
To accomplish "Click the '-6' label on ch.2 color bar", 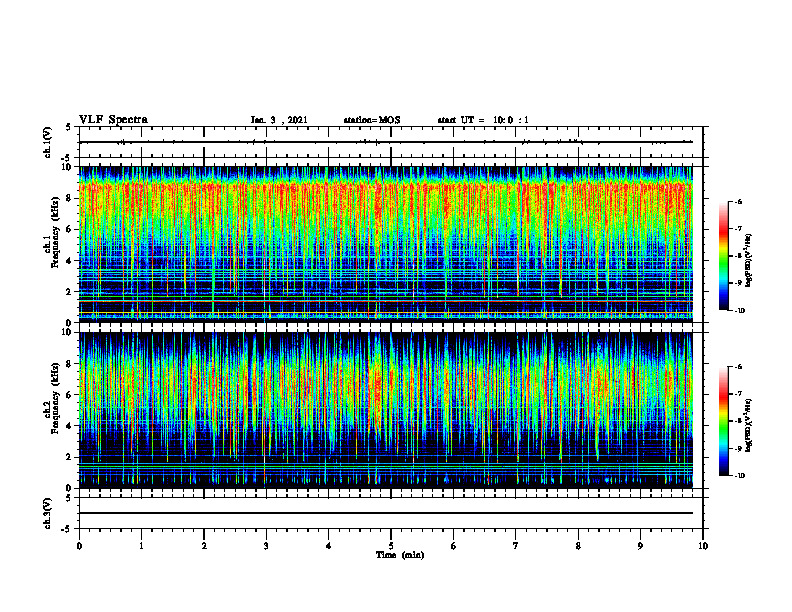I will [739, 367].
